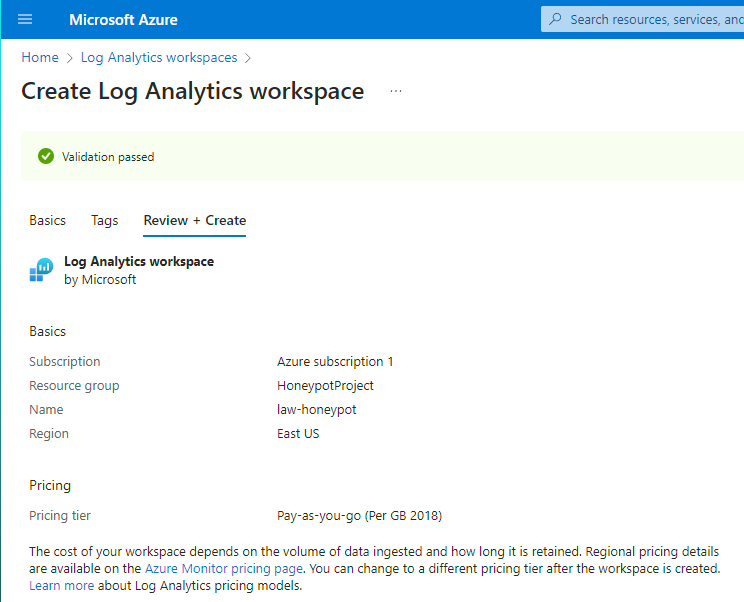Click the Validation passed banner text
This screenshot has width=744, height=602.
coord(108,157)
